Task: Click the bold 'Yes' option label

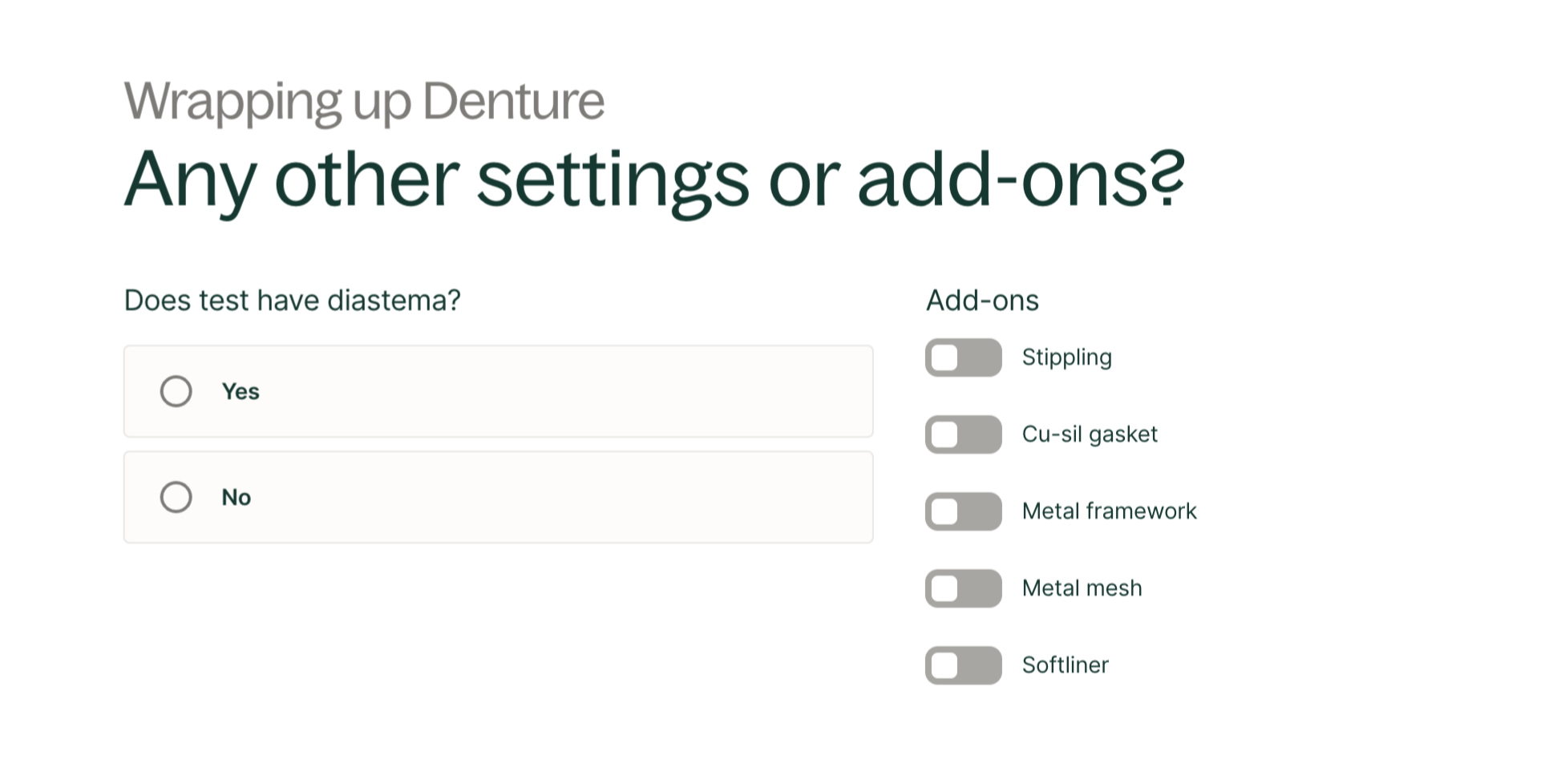Action: [241, 391]
